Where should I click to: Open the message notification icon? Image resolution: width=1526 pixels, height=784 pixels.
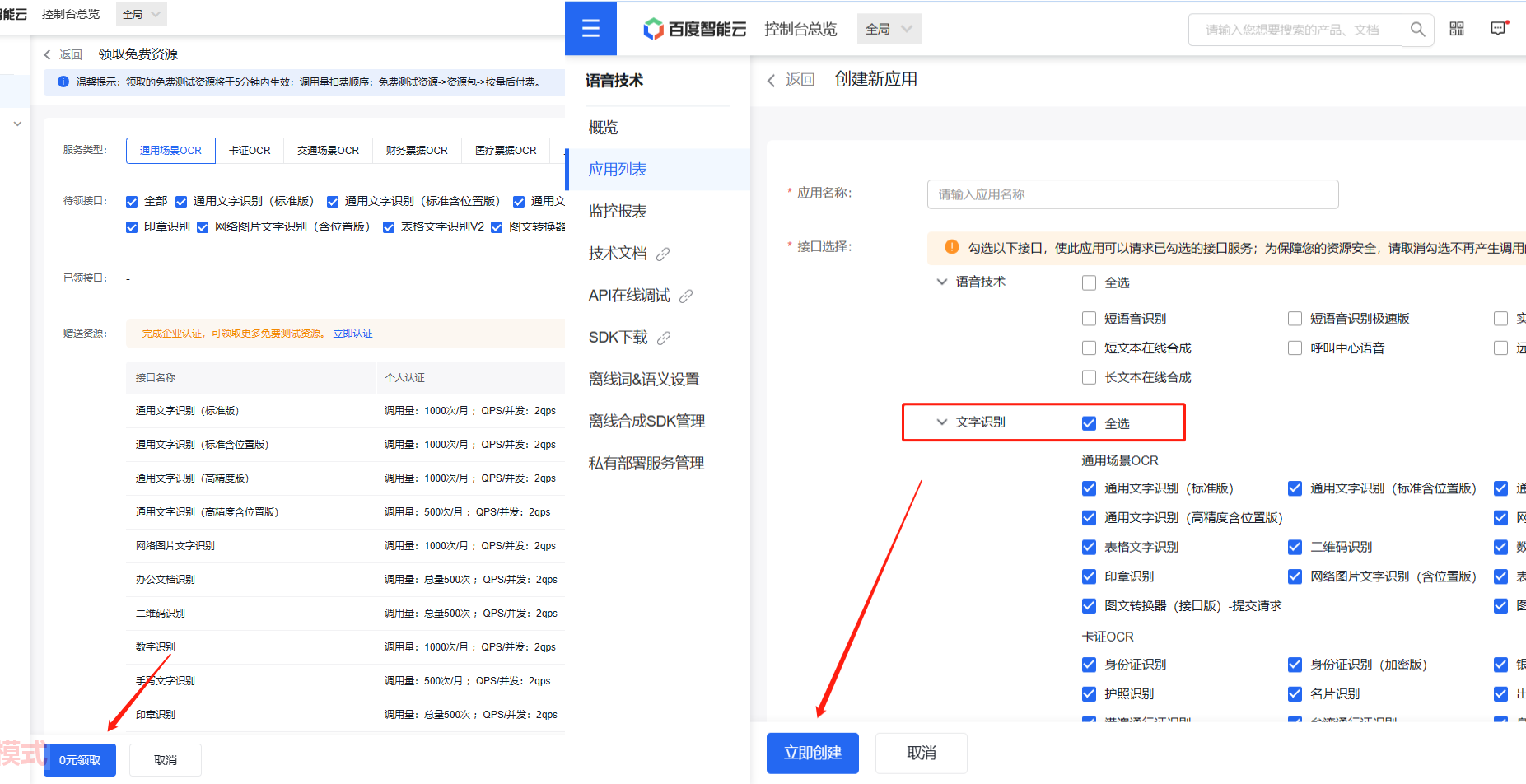pos(1498,29)
